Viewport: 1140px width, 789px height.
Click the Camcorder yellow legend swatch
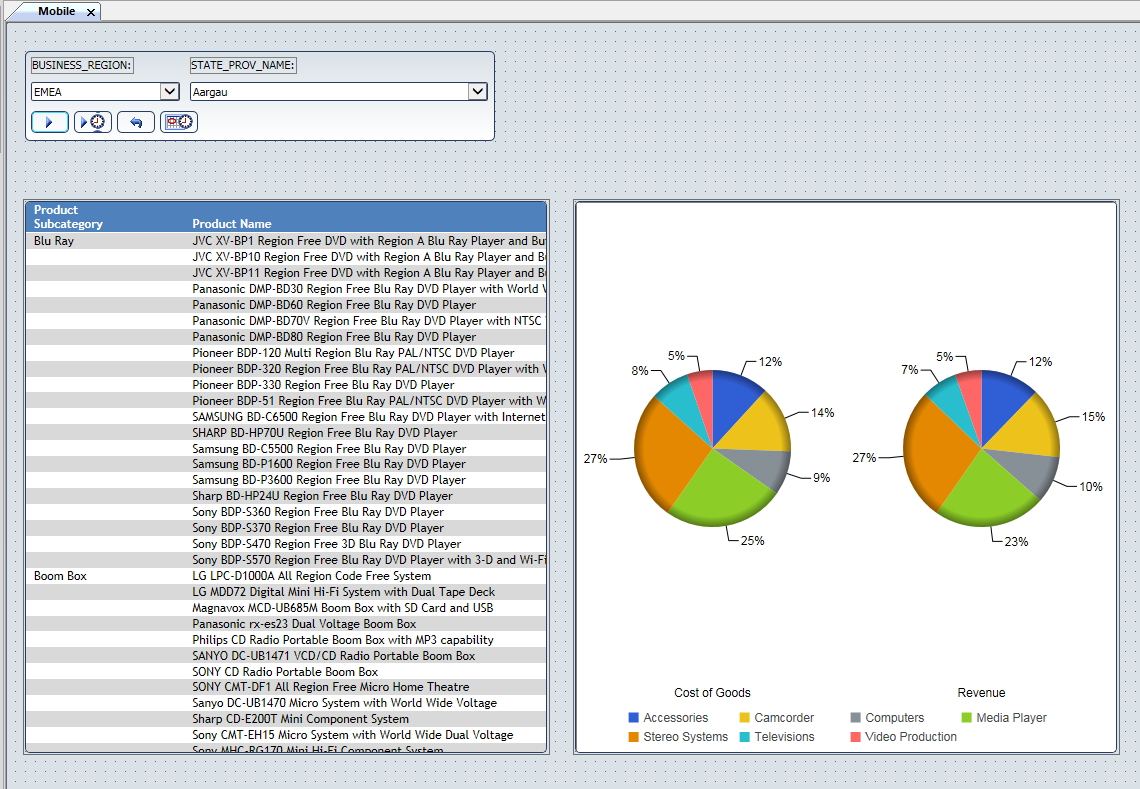(x=744, y=718)
